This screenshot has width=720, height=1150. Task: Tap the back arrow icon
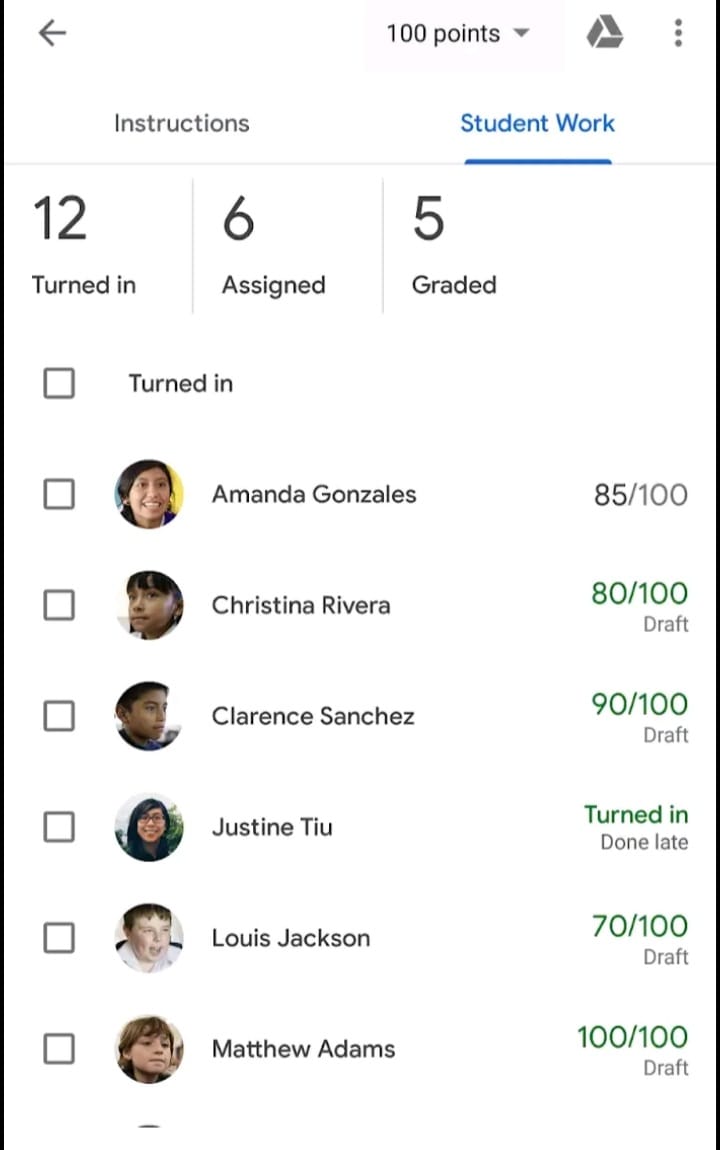[52, 33]
